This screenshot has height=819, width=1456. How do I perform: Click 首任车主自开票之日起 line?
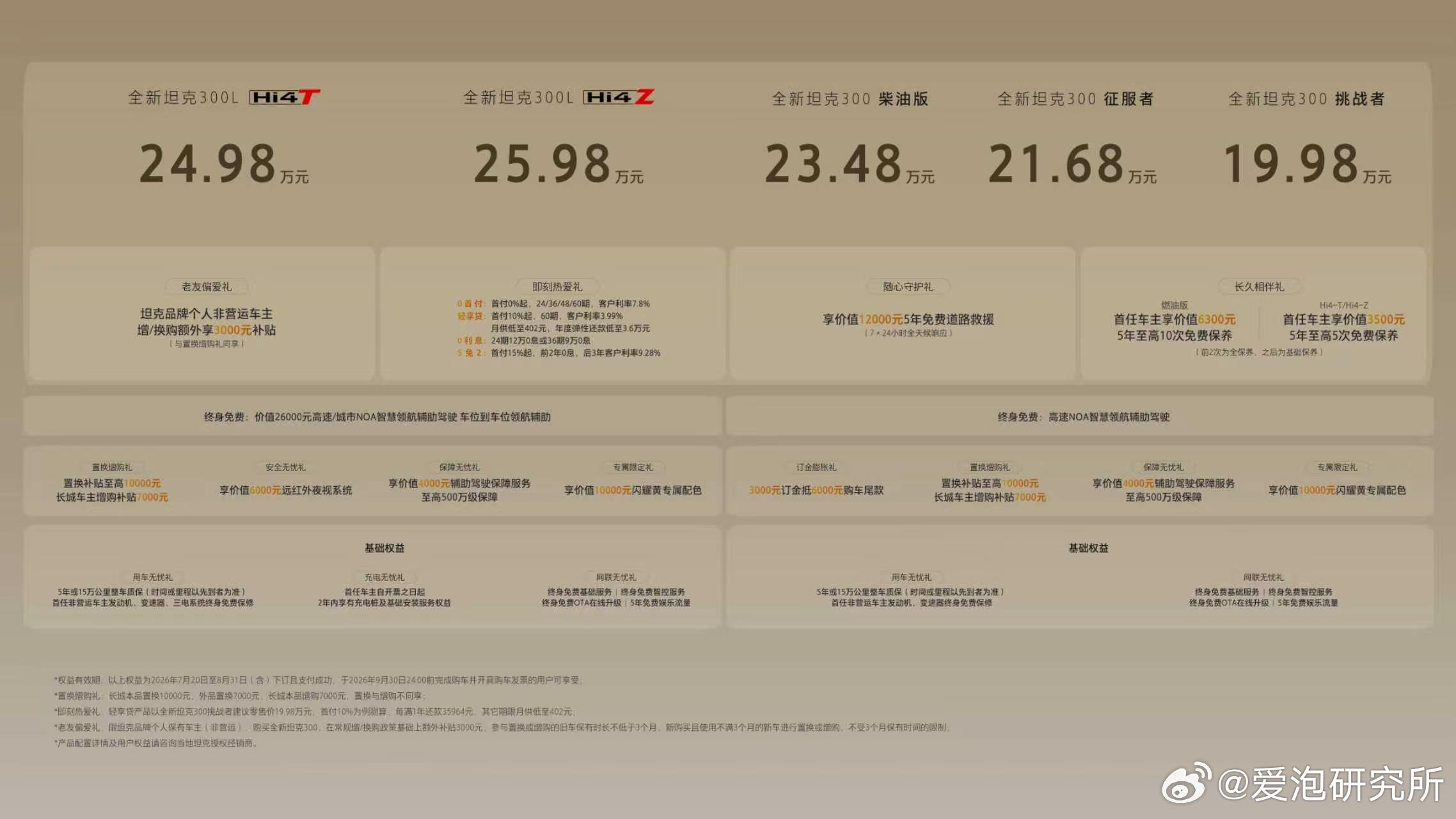coord(384,592)
